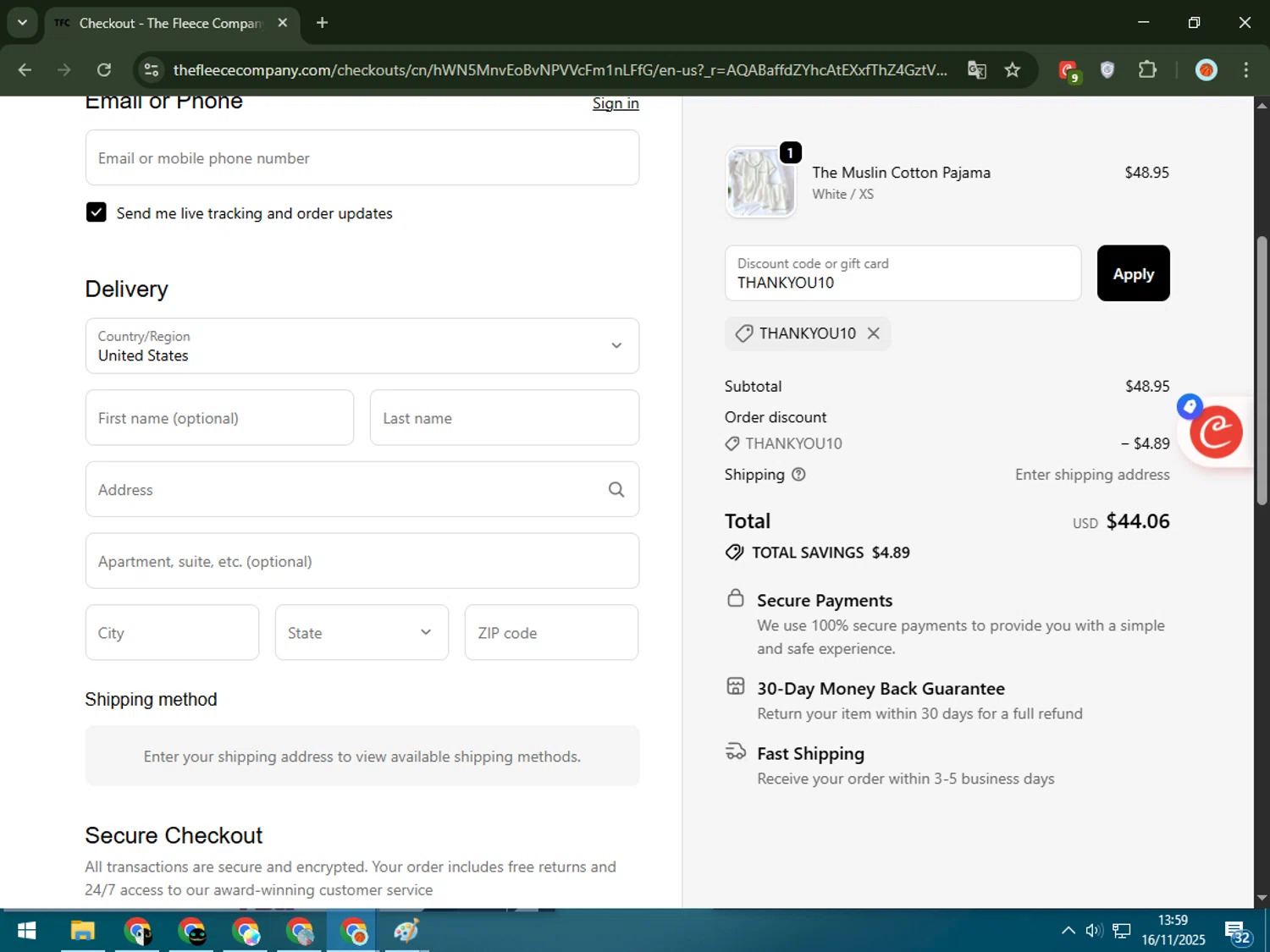Open File Explorer from the taskbar
The width and height of the screenshot is (1270, 952).
(x=82, y=932)
